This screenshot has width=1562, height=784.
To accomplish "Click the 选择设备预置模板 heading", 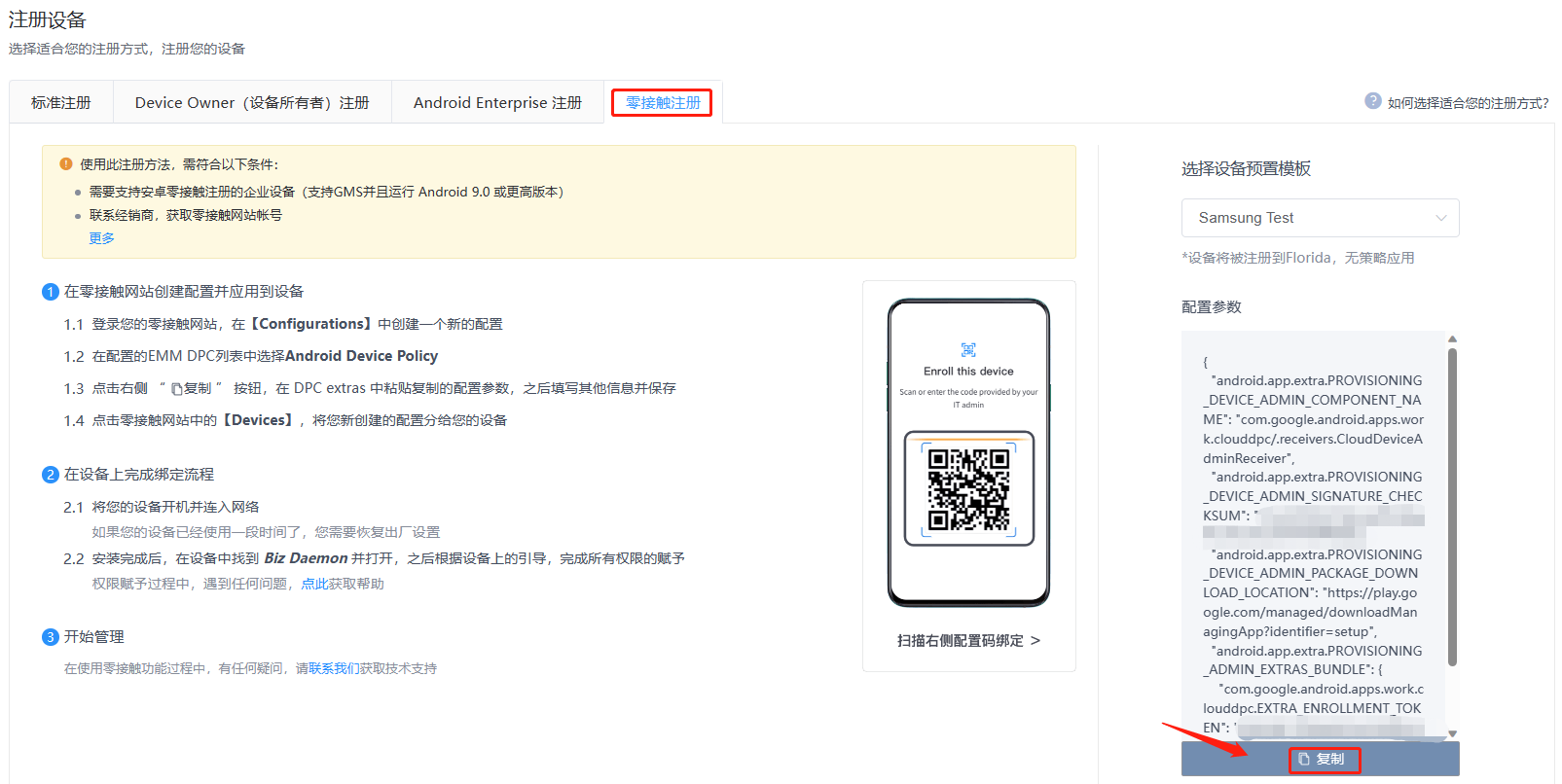I will (1246, 168).
